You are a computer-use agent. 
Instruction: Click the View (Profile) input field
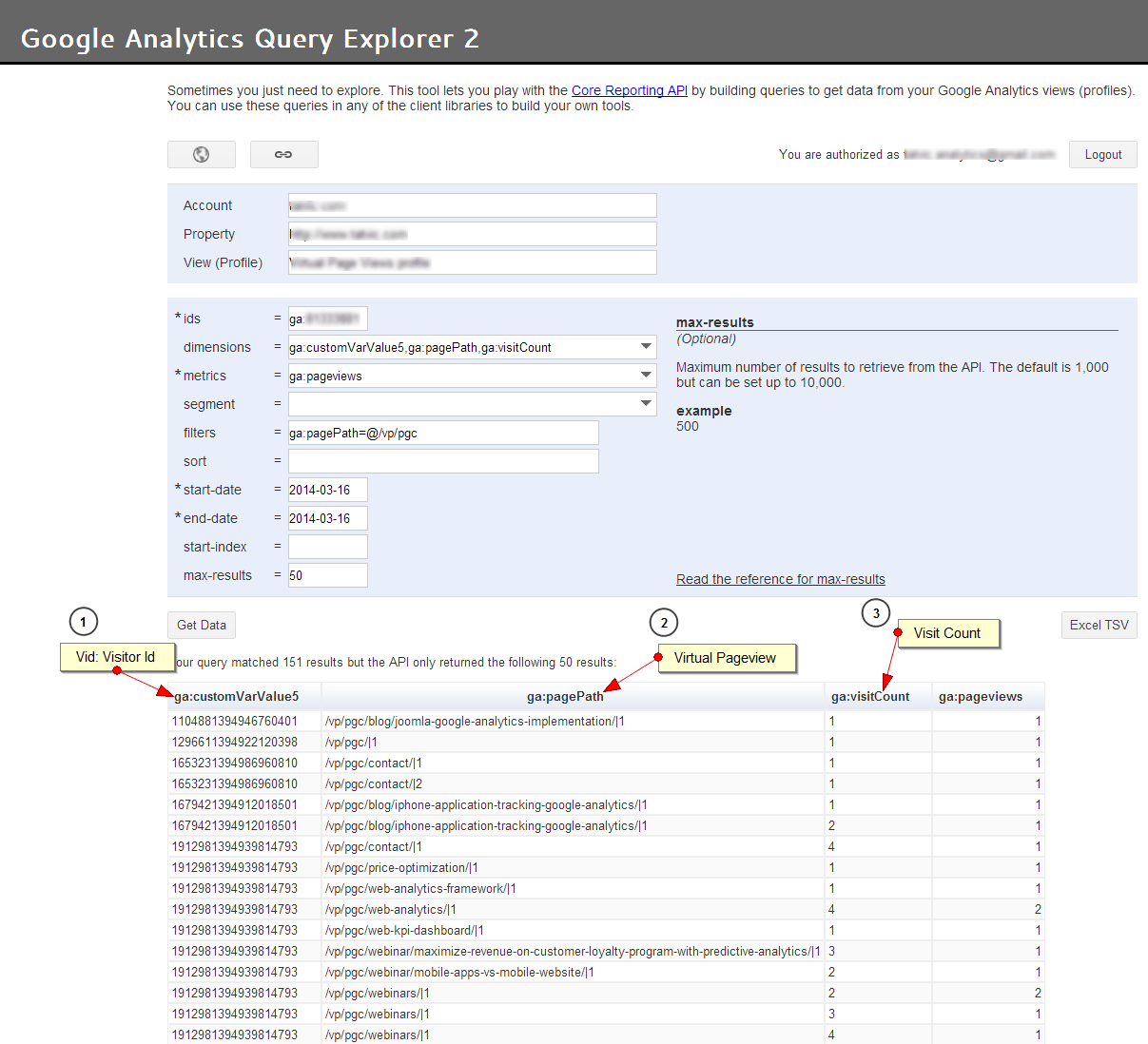click(473, 262)
